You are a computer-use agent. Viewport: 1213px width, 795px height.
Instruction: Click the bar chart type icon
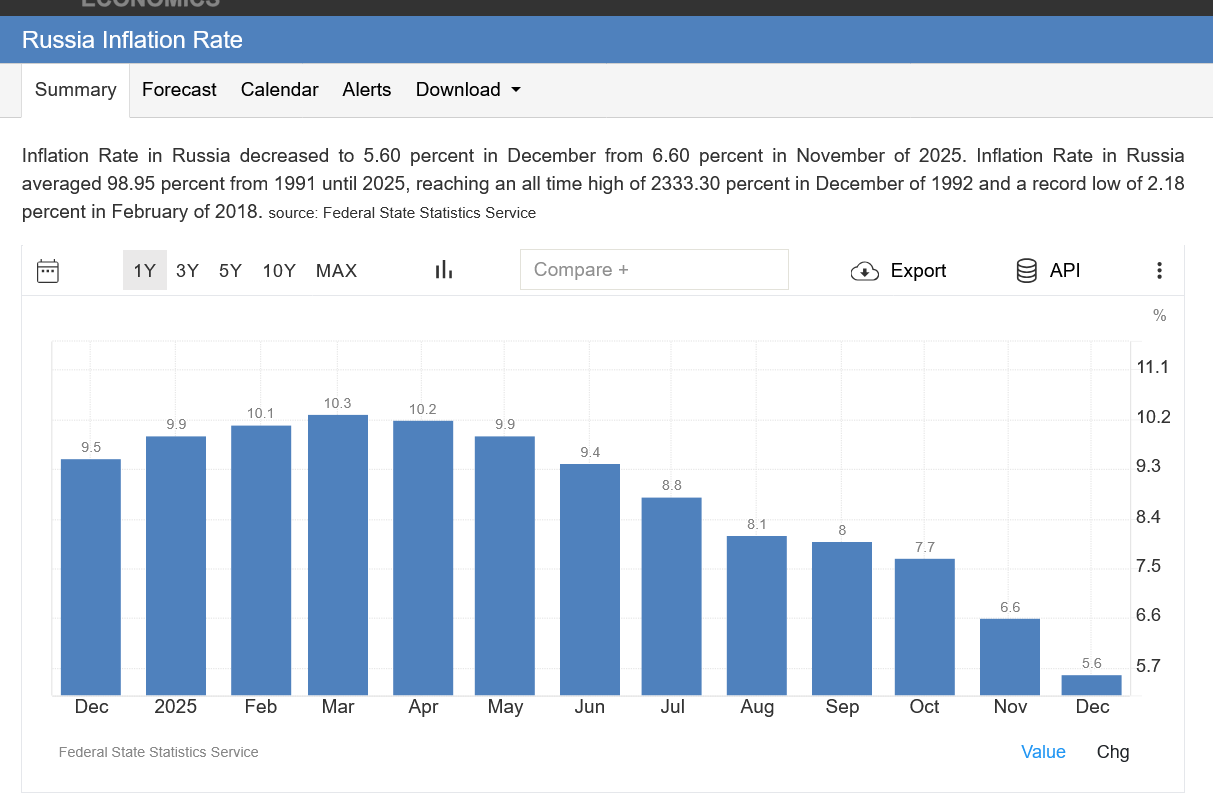[x=444, y=270]
